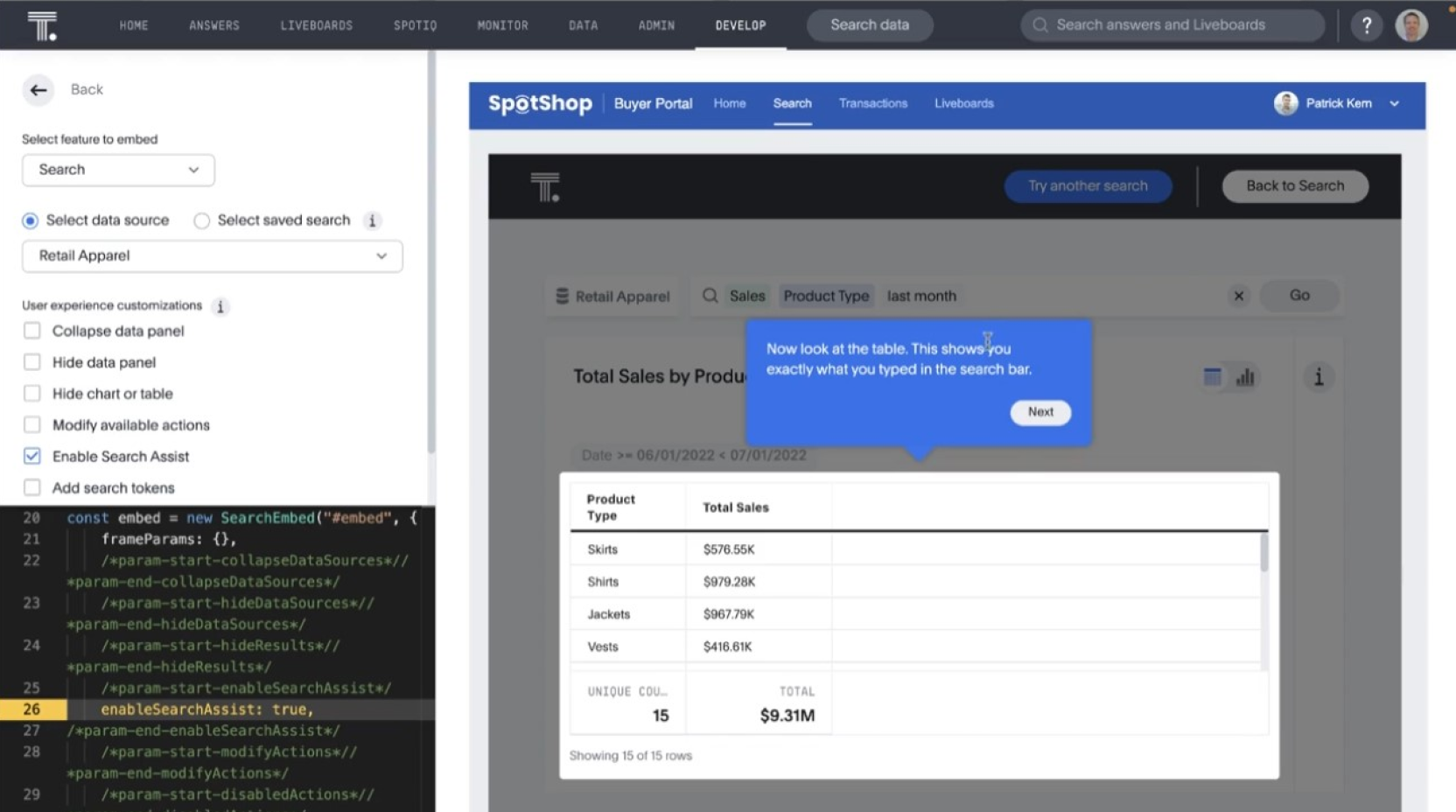The image size is (1456, 812).
Task: Open the answer info icon
Action: click(x=1319, y=377)
